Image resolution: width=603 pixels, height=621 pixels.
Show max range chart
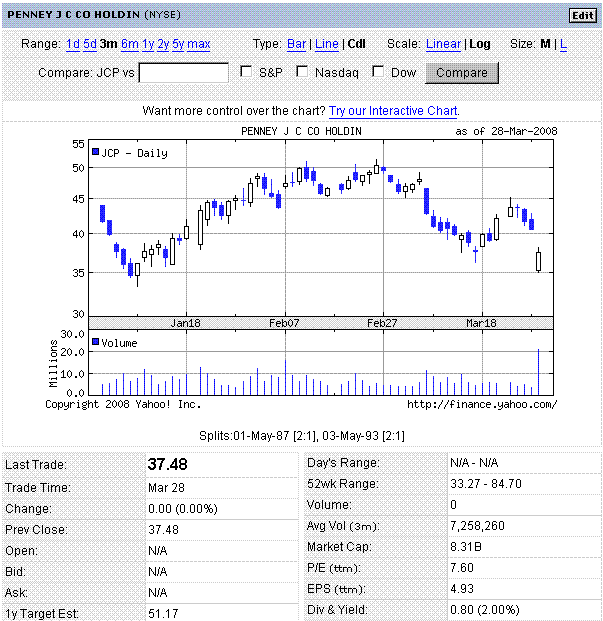click(199, 44)
